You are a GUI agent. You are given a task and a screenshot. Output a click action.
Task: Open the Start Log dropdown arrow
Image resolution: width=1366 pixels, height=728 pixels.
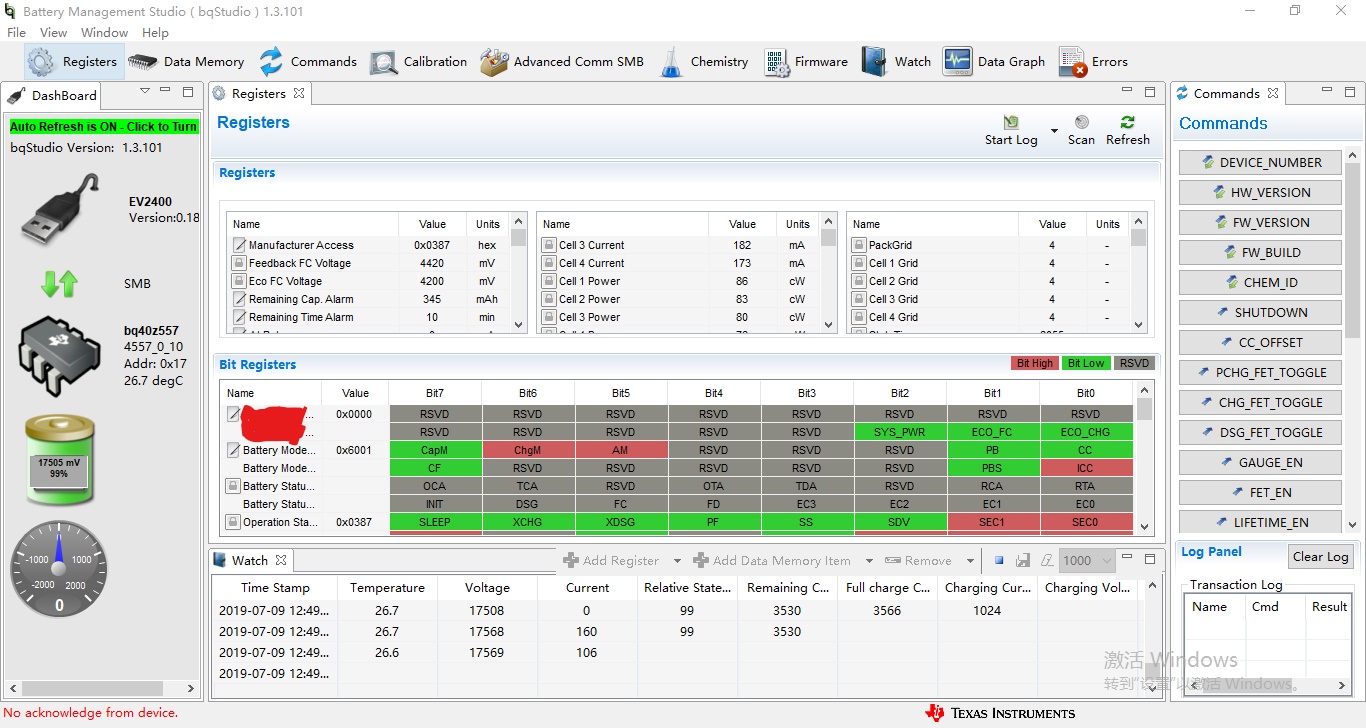[1054, 131]
